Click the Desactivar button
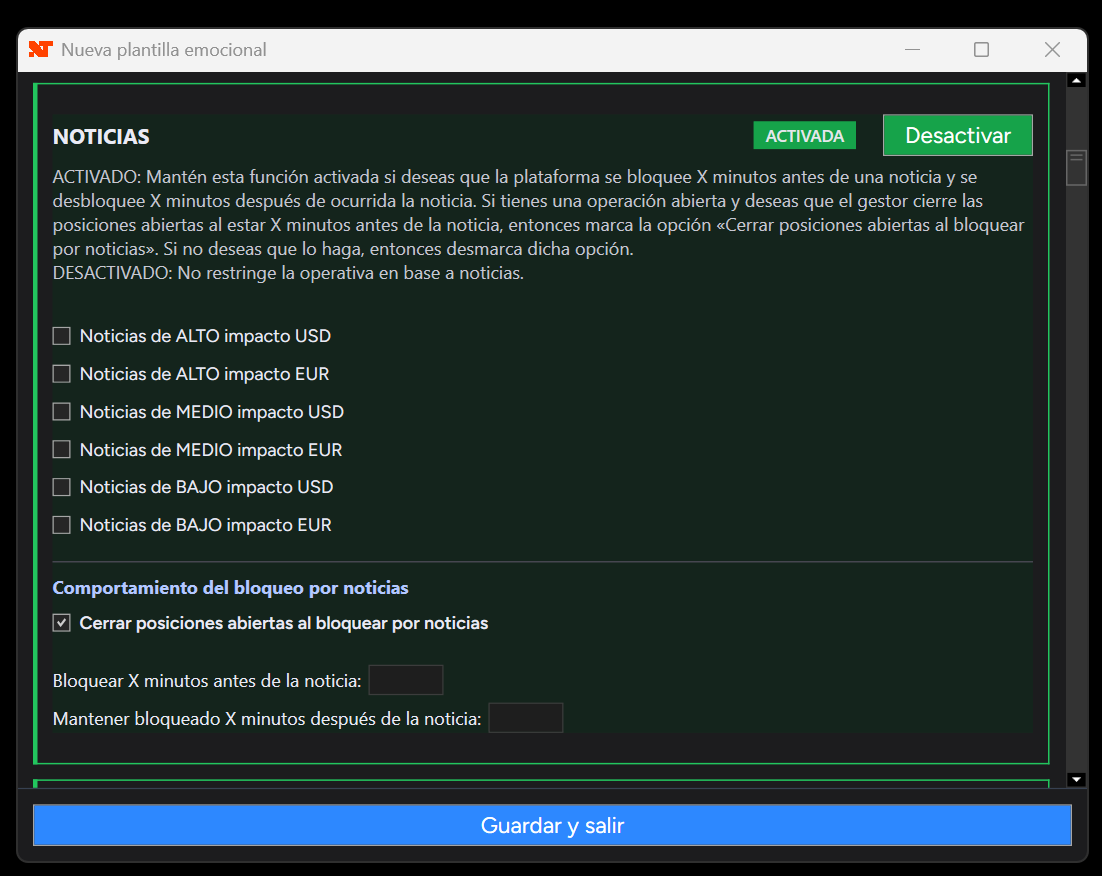The width and height of the screenshot is (1102, 876). [x=957, y=135]
